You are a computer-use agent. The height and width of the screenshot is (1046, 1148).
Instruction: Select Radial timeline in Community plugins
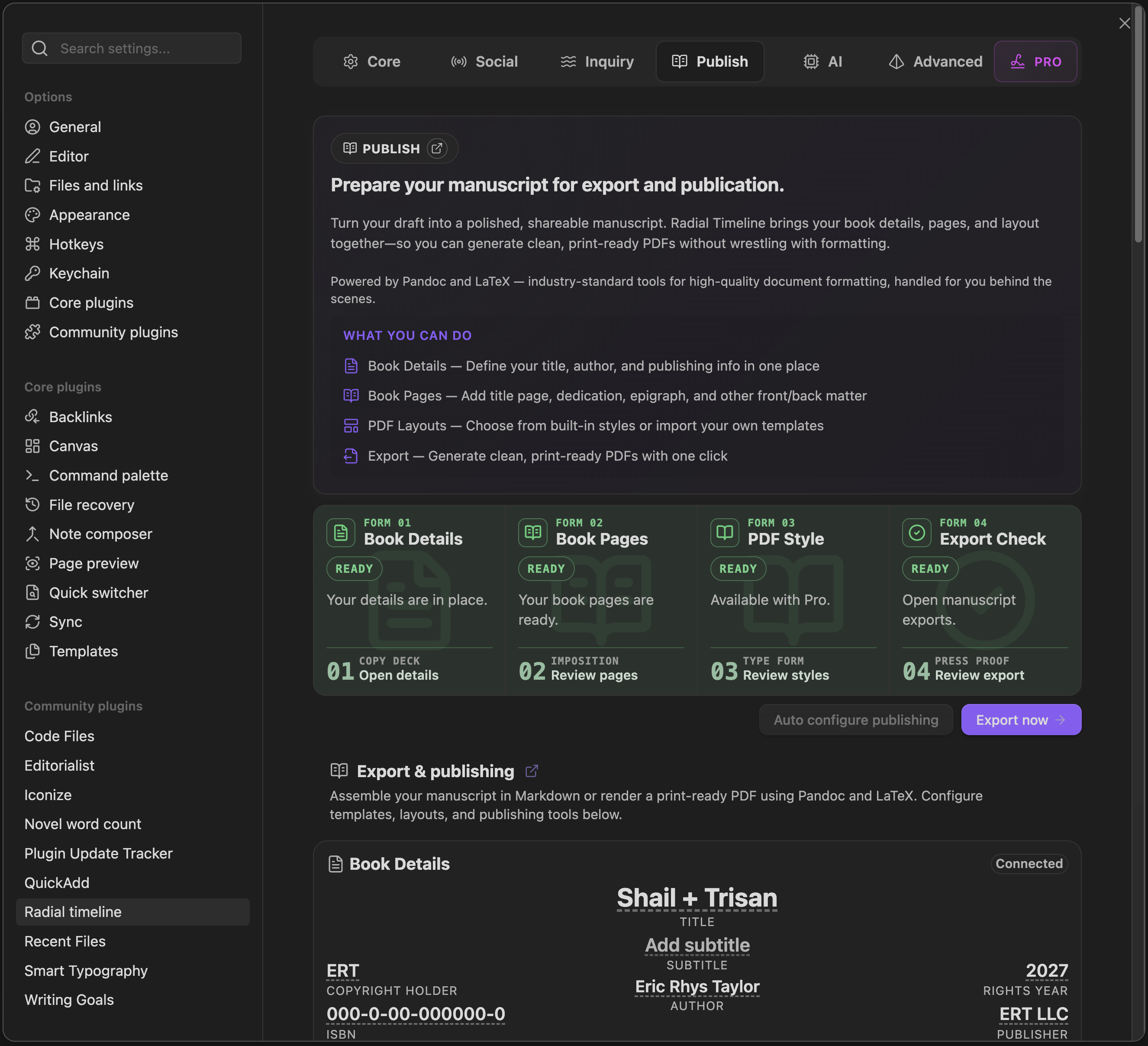point(133,912)
